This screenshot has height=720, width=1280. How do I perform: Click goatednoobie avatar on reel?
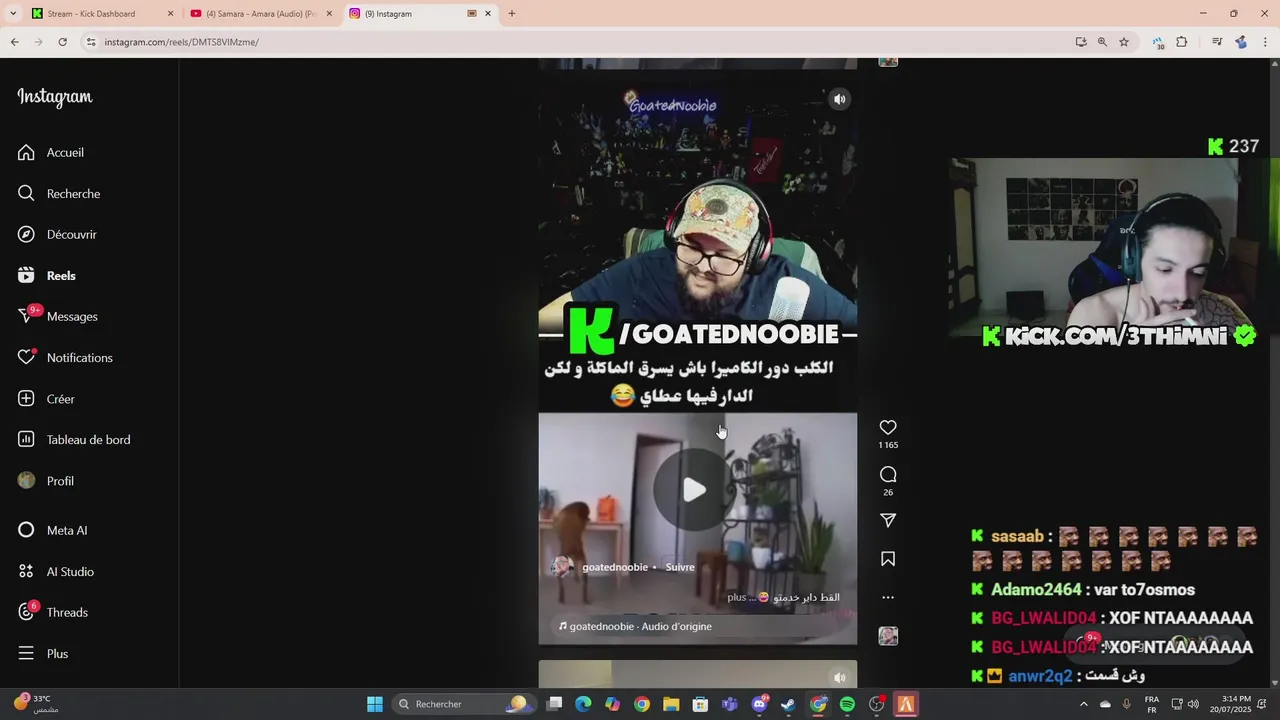[x=562, y=567]
